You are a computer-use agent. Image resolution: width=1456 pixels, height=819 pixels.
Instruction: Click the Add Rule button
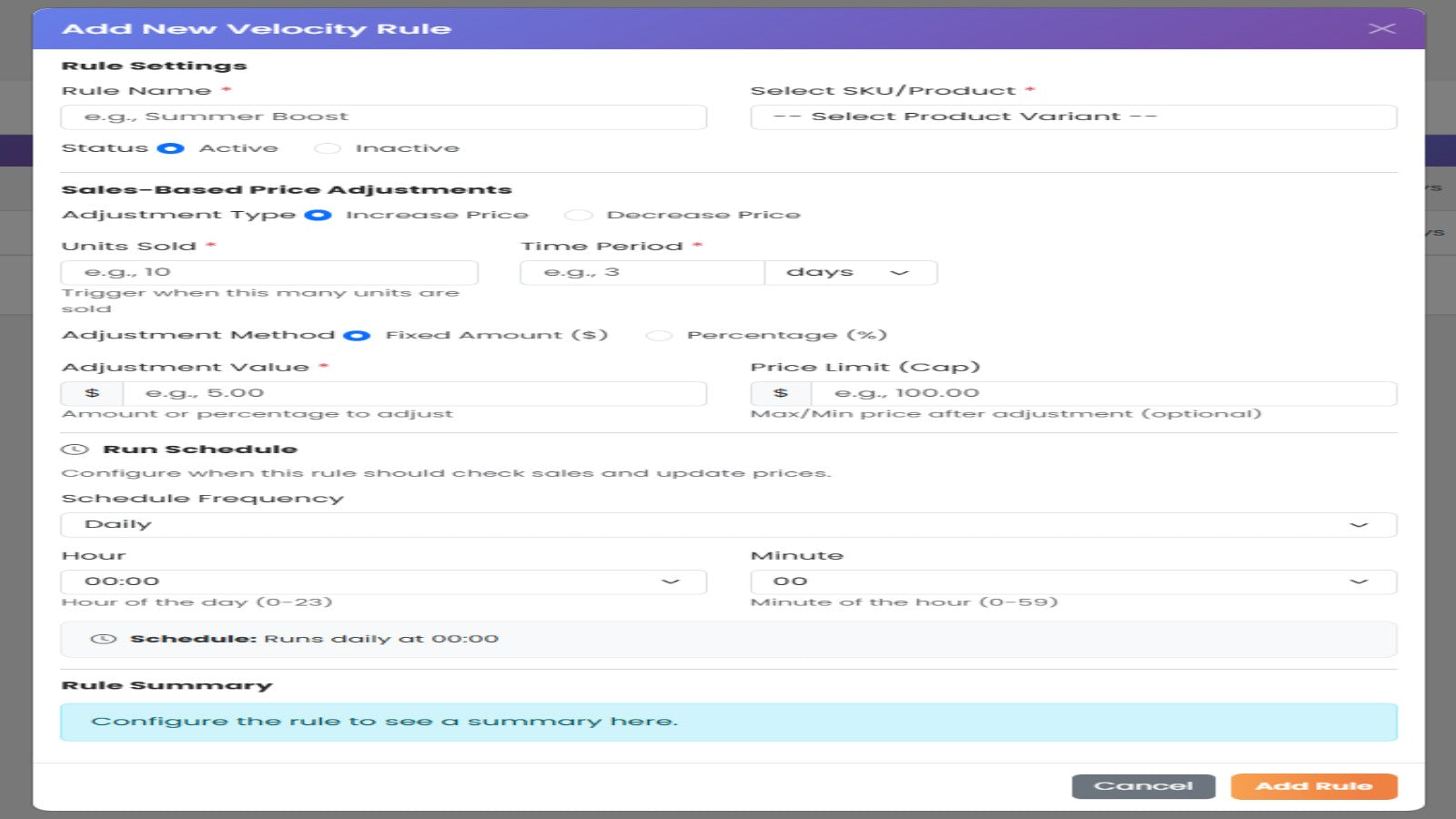tap(1313, 786)
